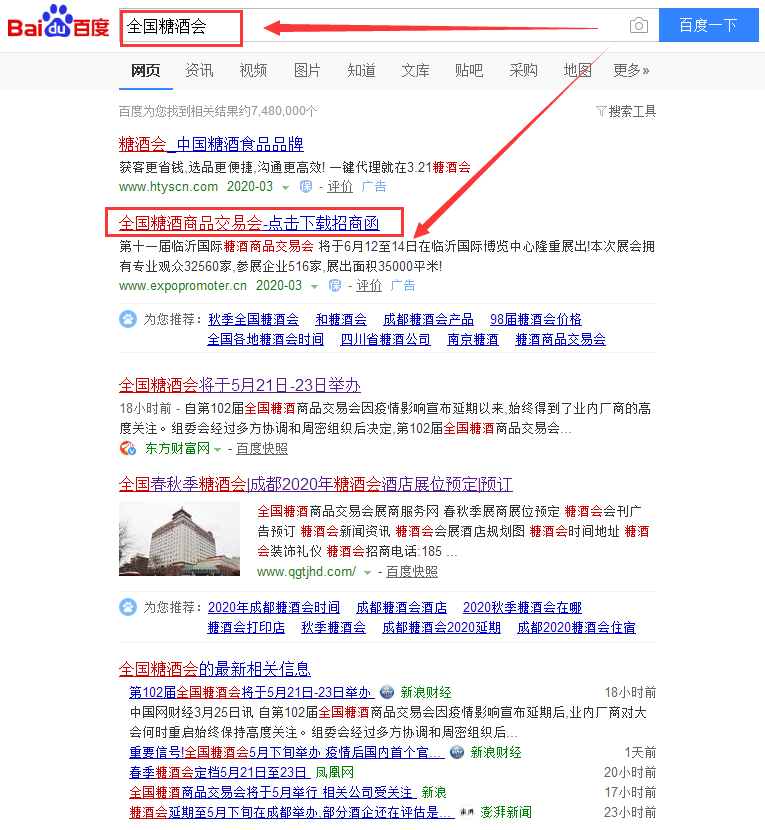
Task: Click the 保 shield icon for htyscn.com
Action: pyautogui.click(x=306, y=187)
